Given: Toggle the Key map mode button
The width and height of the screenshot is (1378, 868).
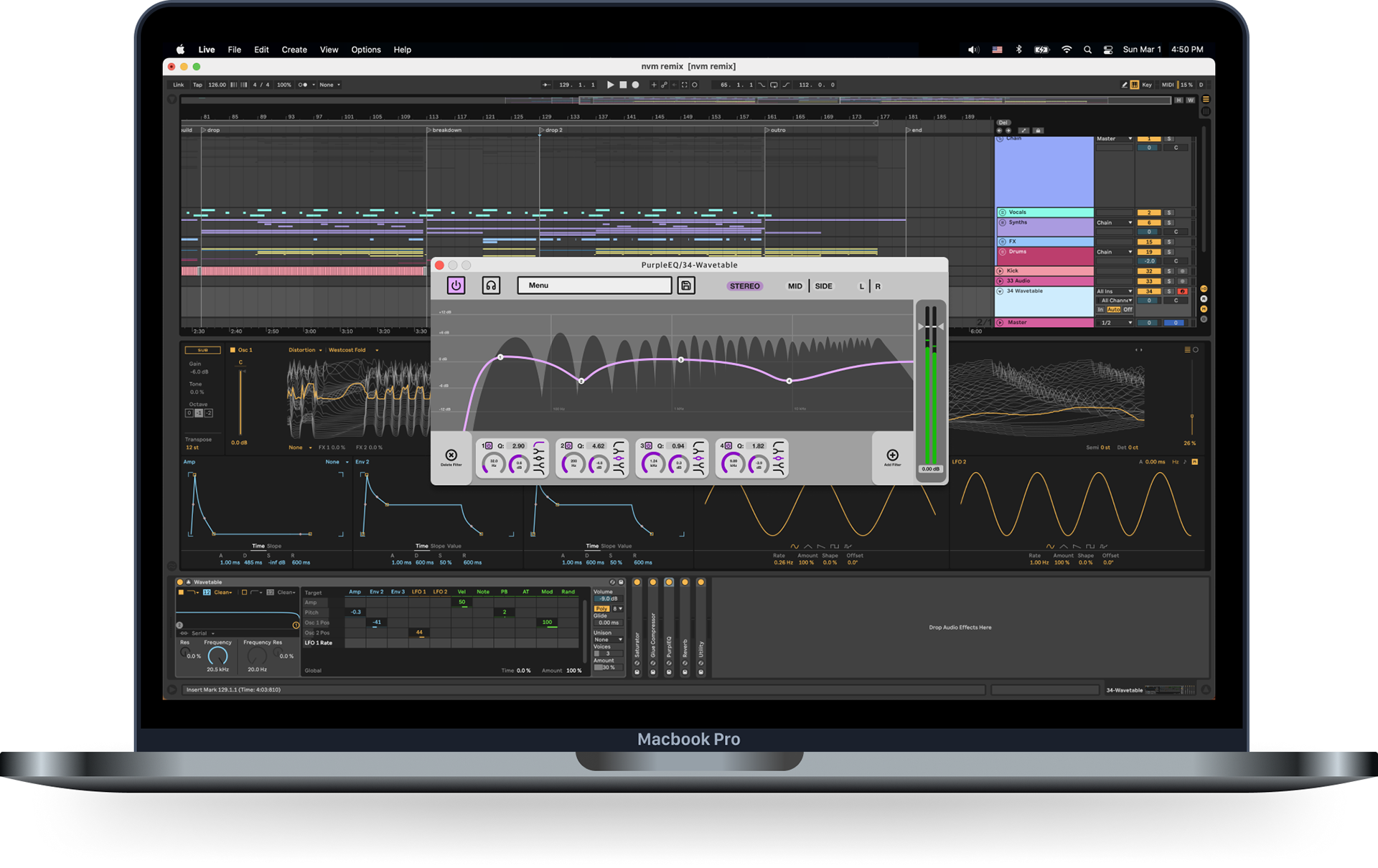Looking at the screenshot, I should coord(1147,85).
